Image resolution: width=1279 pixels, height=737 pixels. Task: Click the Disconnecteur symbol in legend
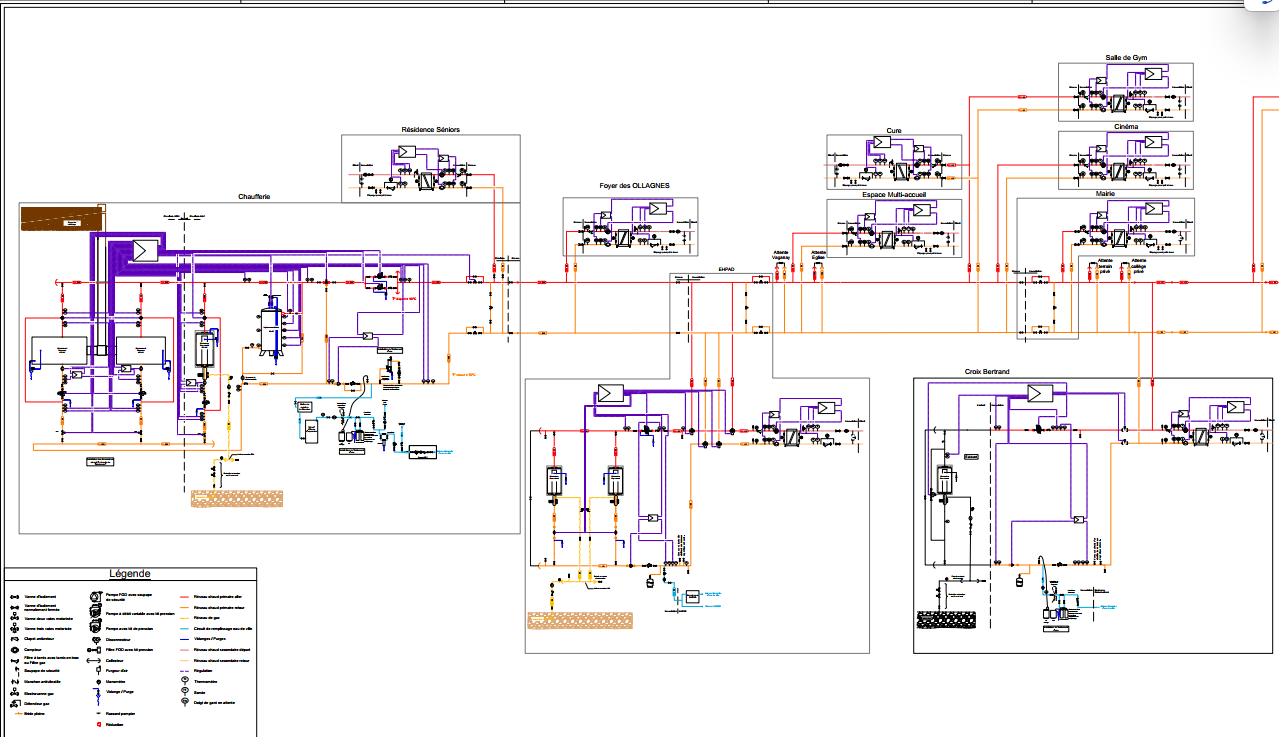(96, 639)
